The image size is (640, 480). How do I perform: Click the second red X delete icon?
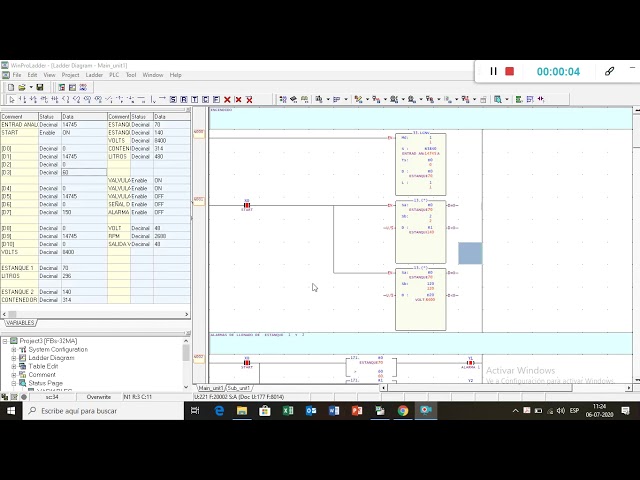(x=238, y=99)
